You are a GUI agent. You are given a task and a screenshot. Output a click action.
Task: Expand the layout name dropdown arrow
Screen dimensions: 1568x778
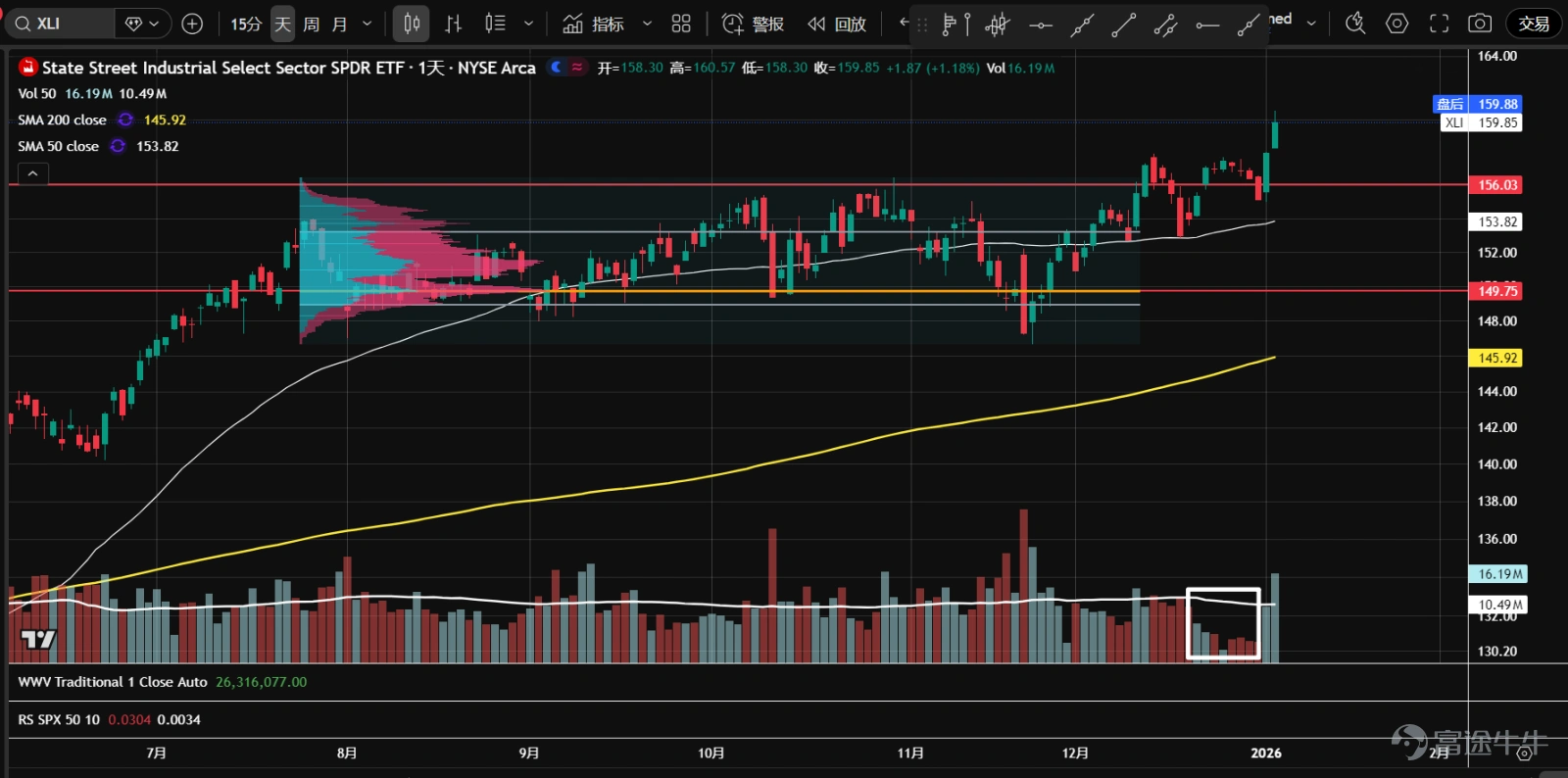pyautogui.click(x=1311, y=23)
